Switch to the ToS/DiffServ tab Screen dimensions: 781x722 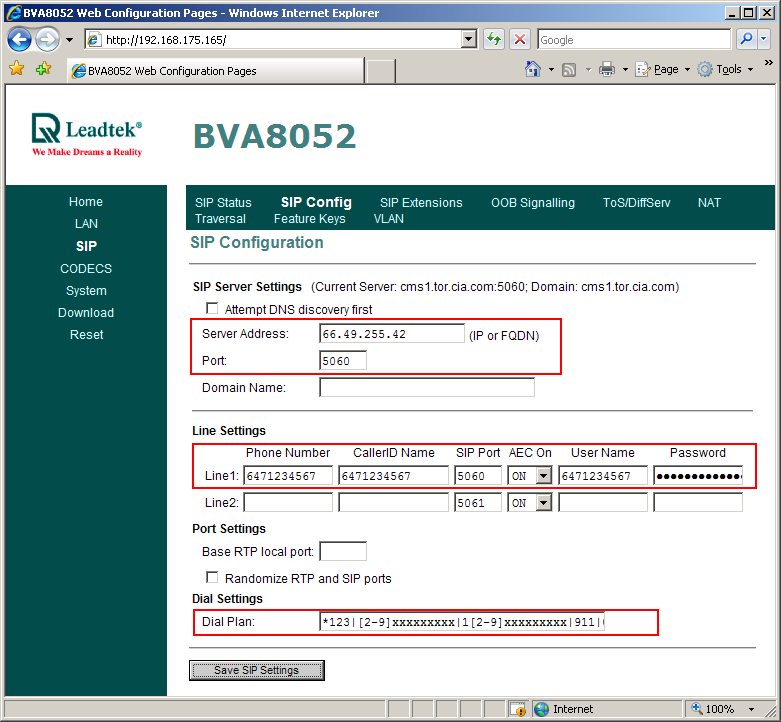636,203
